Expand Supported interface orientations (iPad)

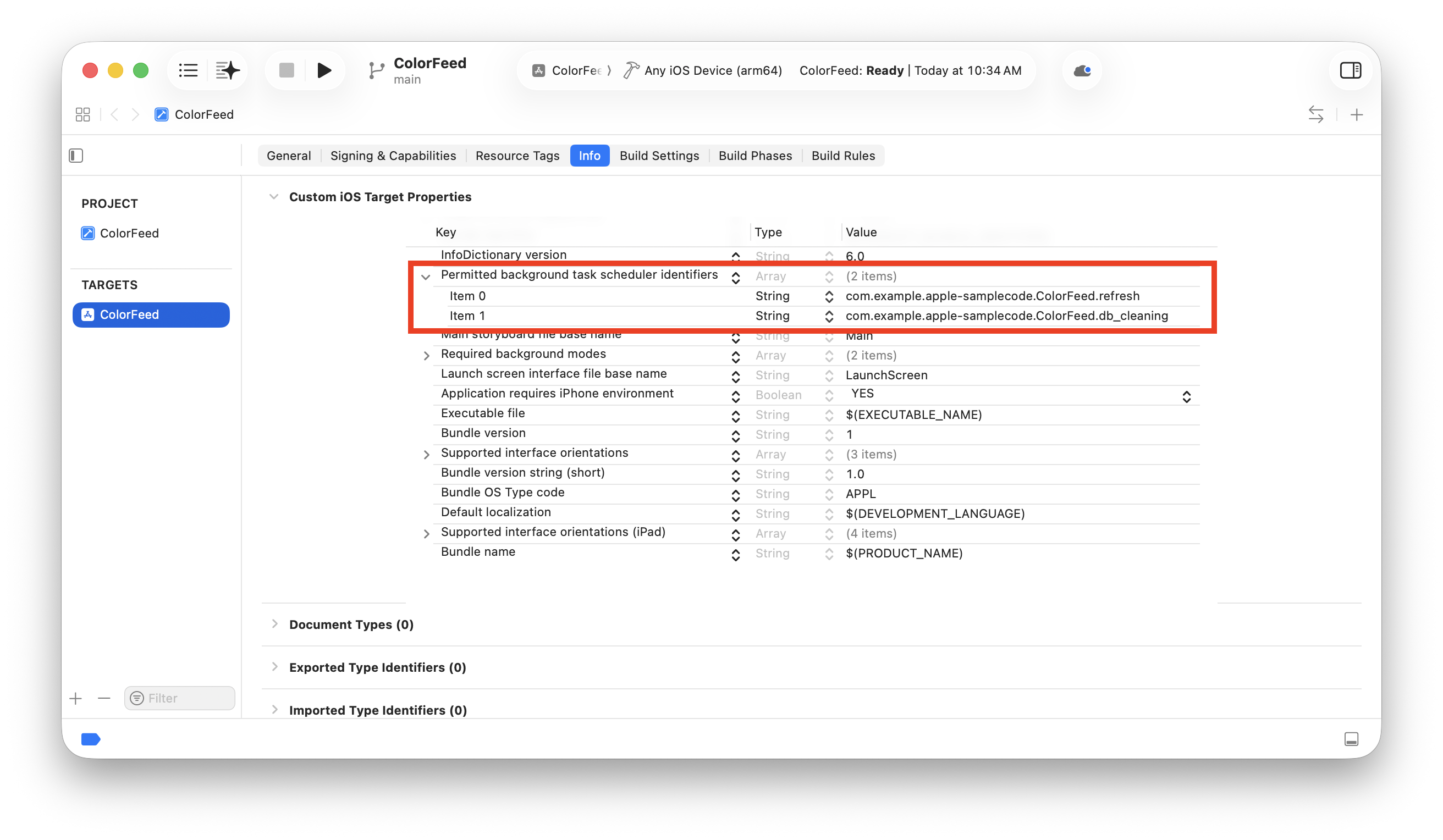pyautogui.click(x=426, y=534)
